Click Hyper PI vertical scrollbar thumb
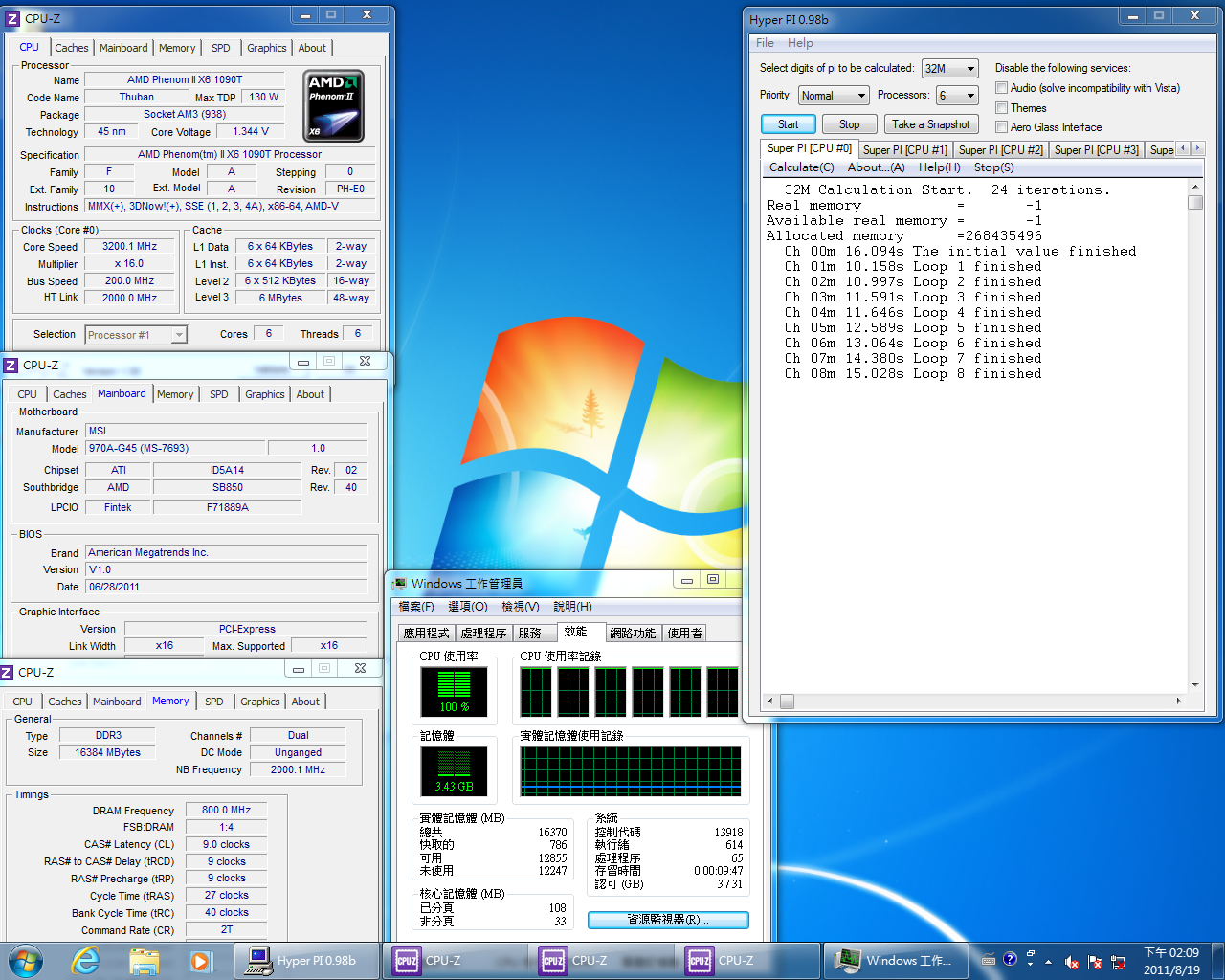Screen dimensions: 1225x980 tap(1195, 203)
